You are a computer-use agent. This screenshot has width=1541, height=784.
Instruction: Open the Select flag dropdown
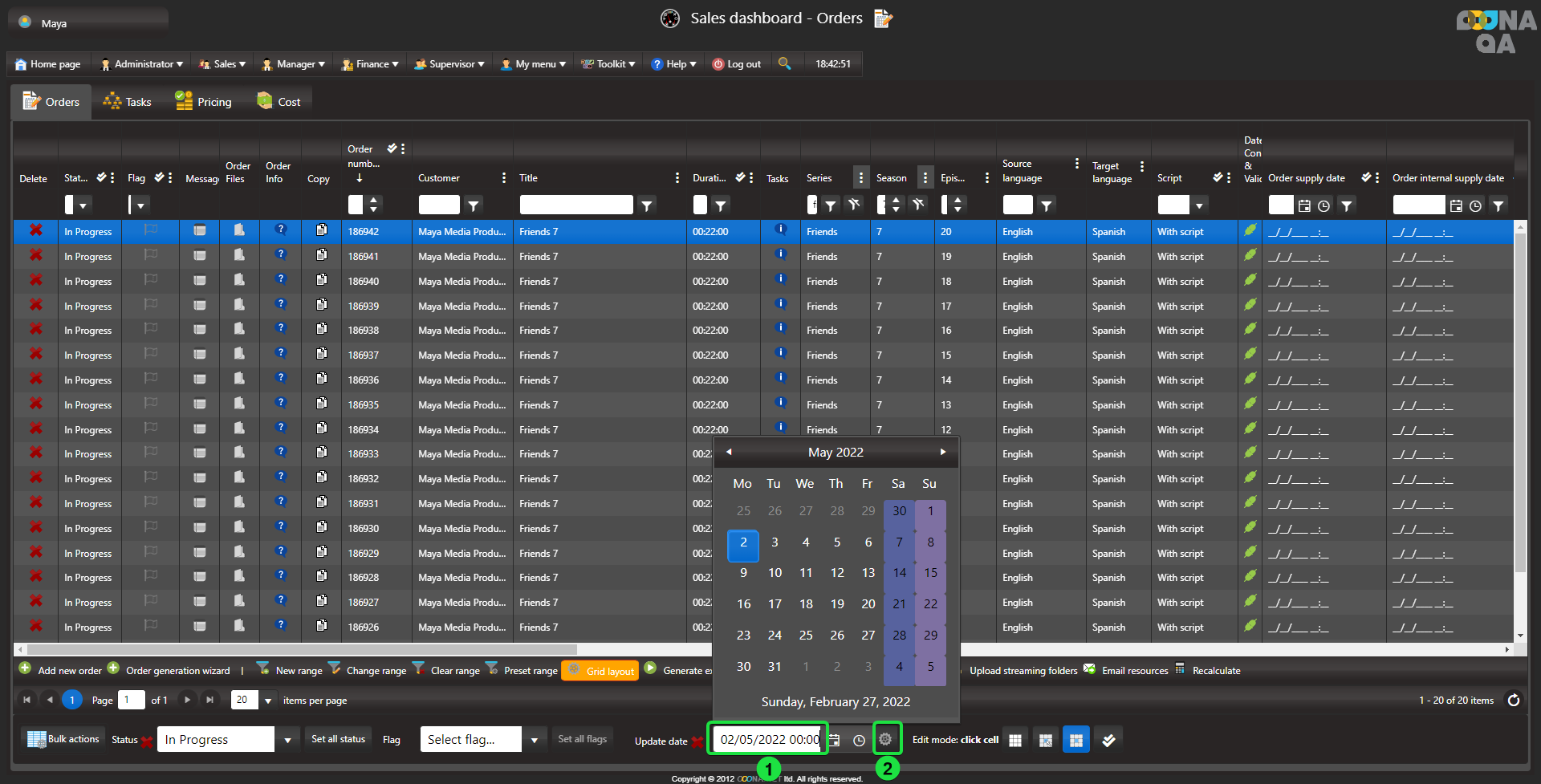(534, 740)
